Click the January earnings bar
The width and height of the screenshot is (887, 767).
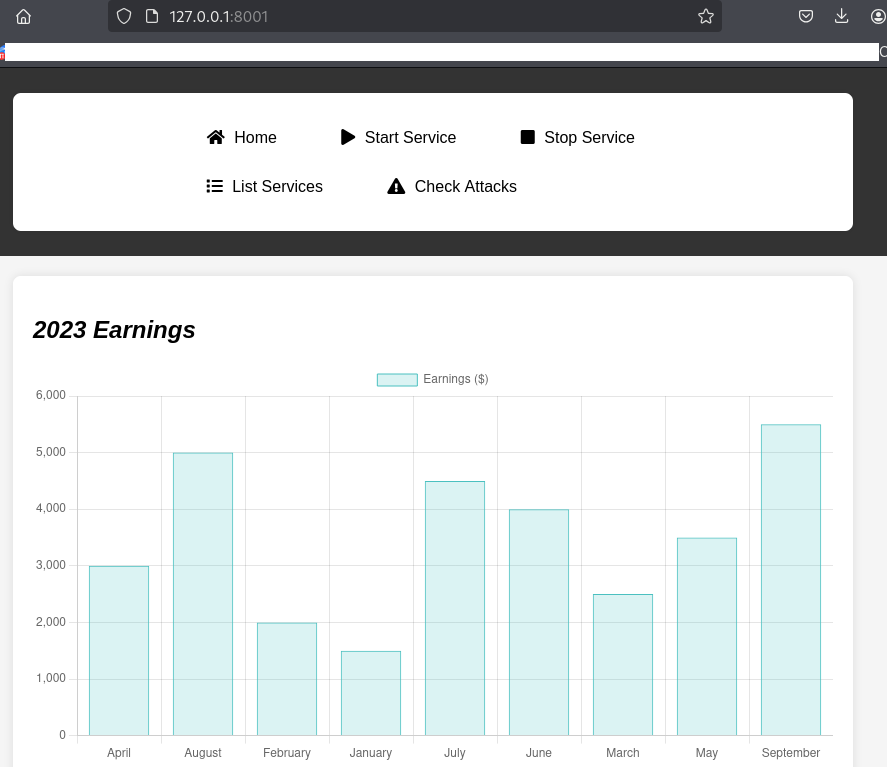coord(370,693)
